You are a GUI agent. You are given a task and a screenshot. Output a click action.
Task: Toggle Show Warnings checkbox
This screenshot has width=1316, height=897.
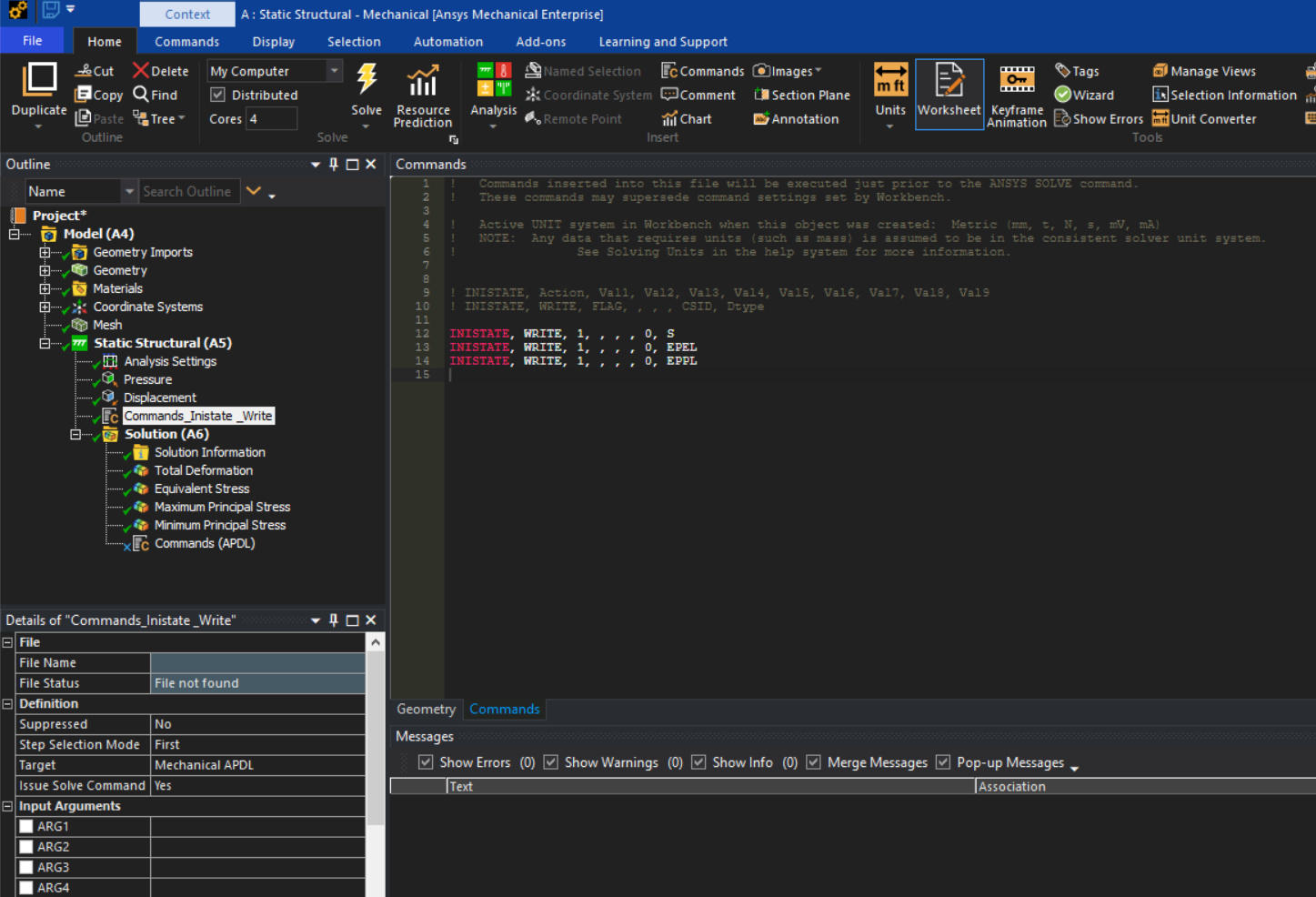click(550, 762)
